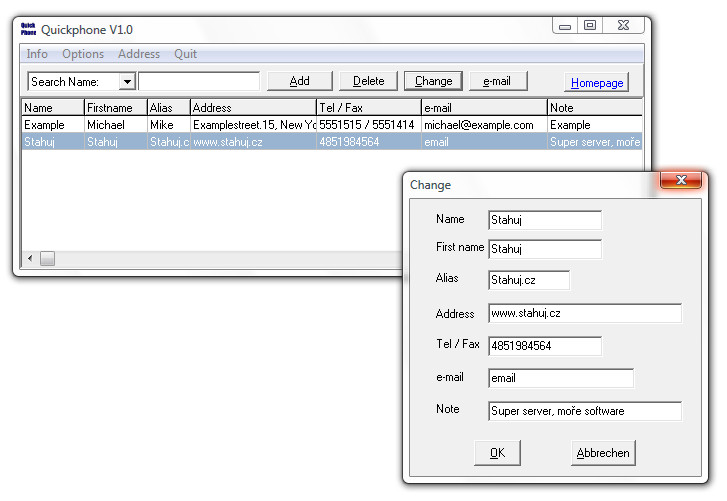
Task: Click the Delete button
Action: (369, 81)
